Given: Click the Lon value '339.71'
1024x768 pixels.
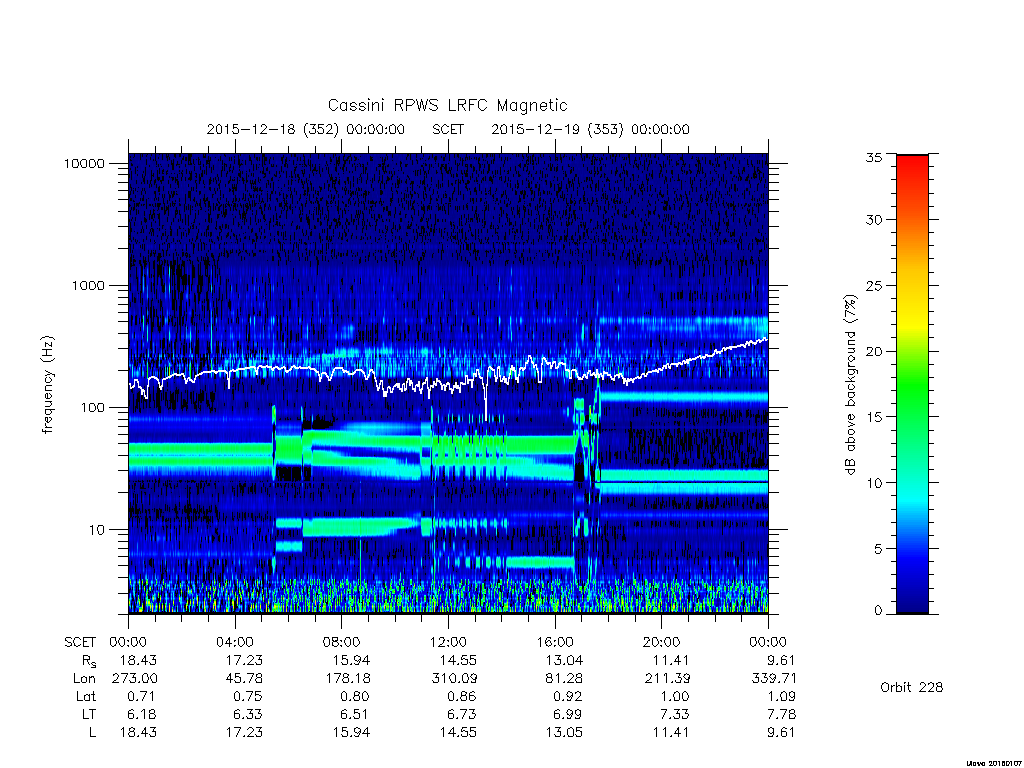Looking at the screenshot, I should [774, 679].
